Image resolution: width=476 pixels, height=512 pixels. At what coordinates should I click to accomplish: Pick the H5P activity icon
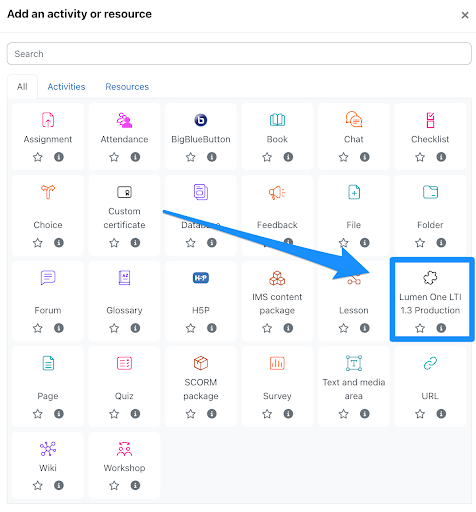(201, 278)
